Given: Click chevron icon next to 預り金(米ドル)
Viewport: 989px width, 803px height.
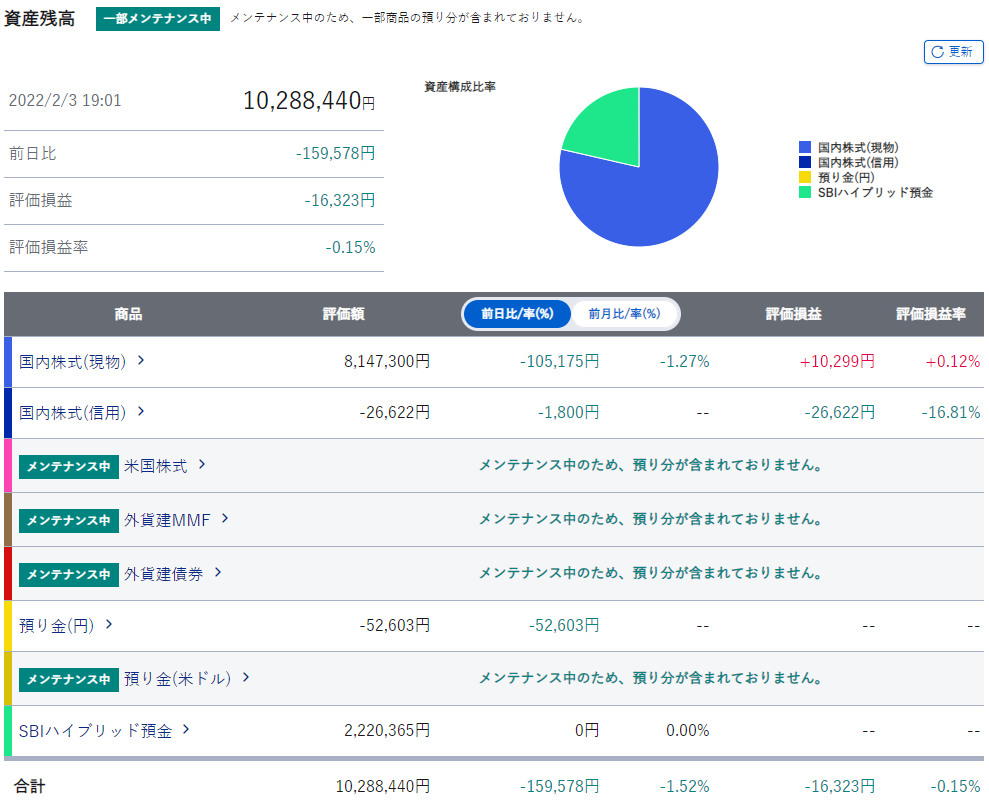Looking at the screenshot, I should [246, 678].
